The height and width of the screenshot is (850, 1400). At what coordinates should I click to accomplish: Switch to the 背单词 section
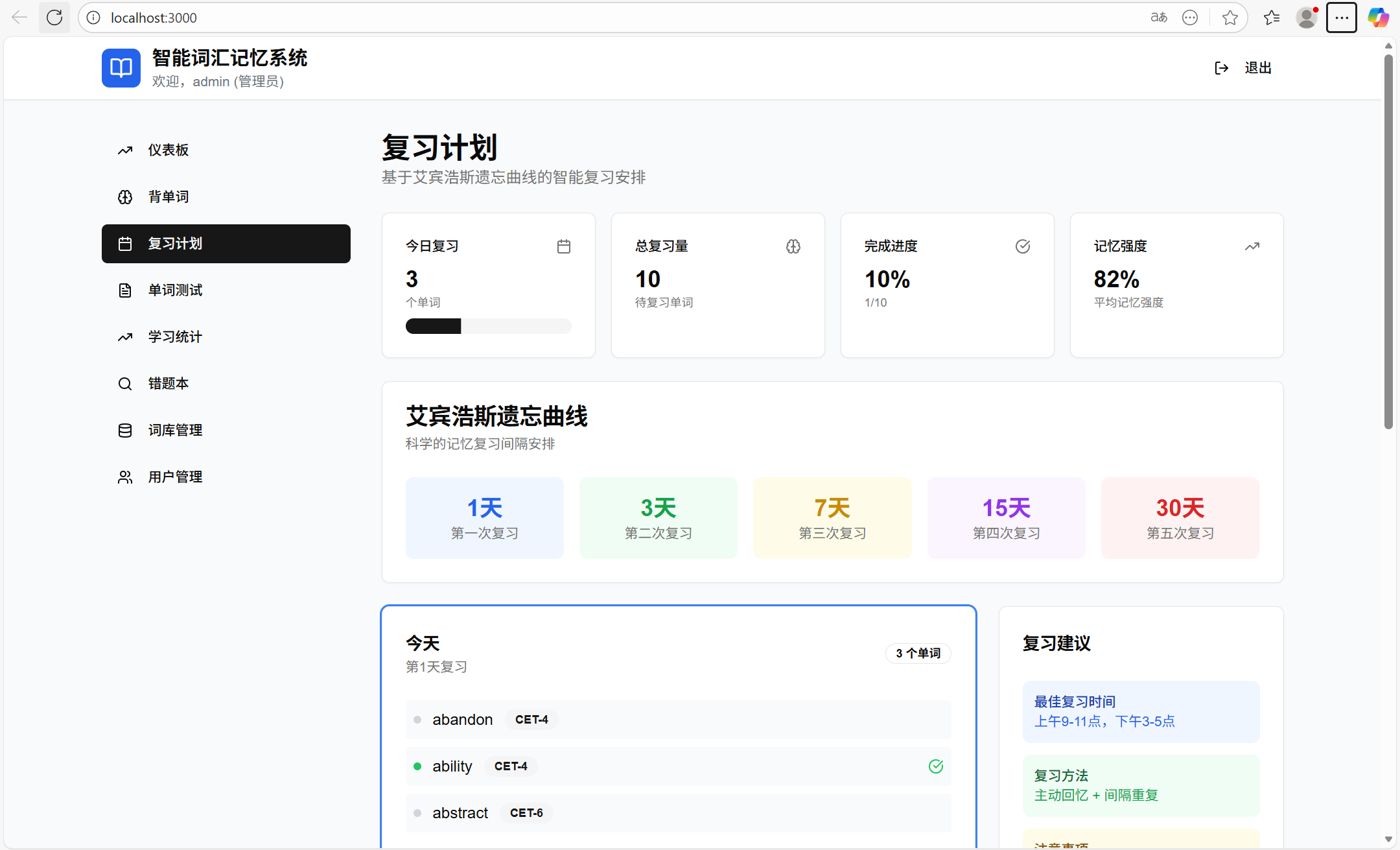coord(168,197)
